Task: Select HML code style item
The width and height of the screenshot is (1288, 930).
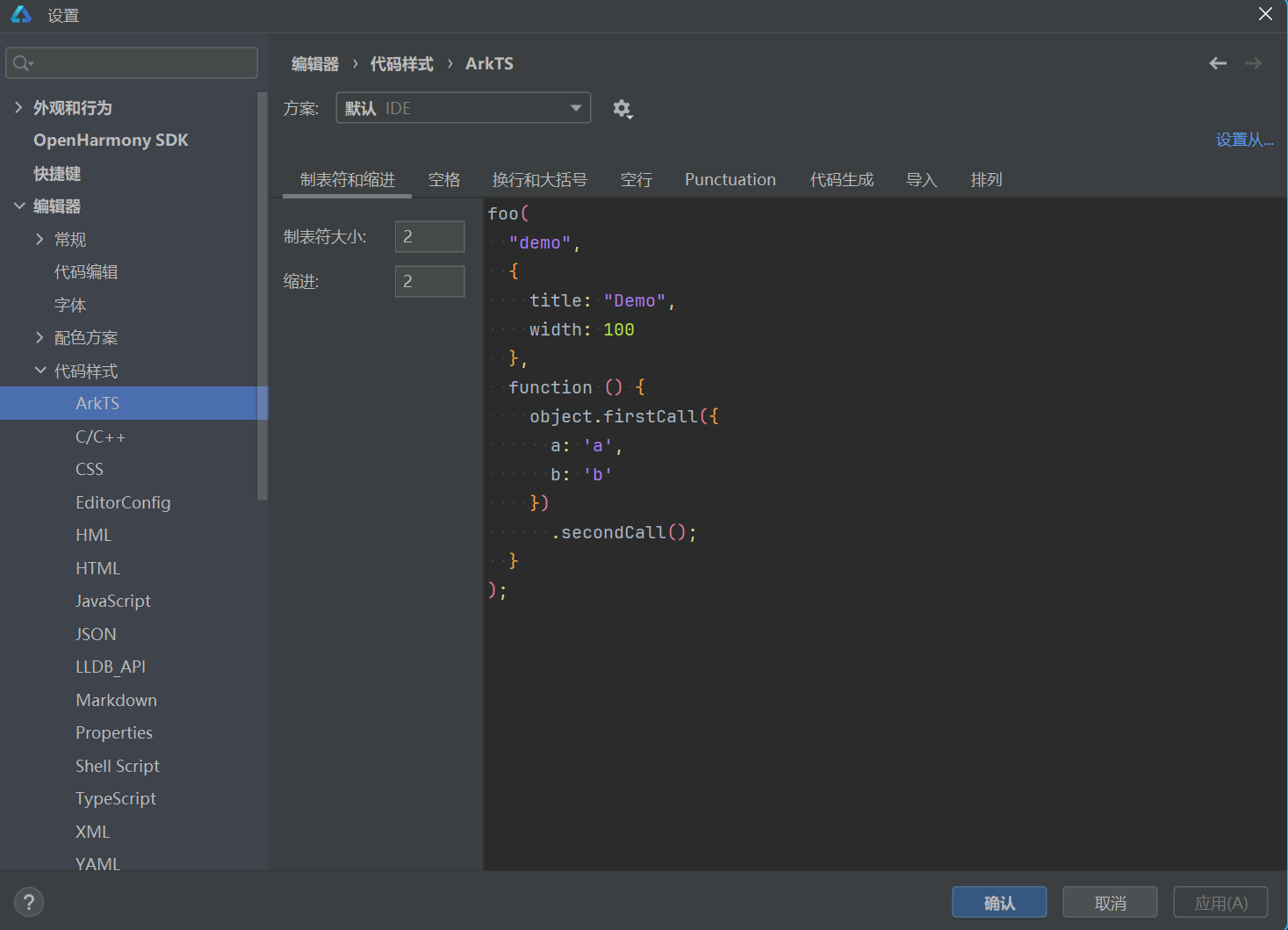Action: tap(94, 535)
